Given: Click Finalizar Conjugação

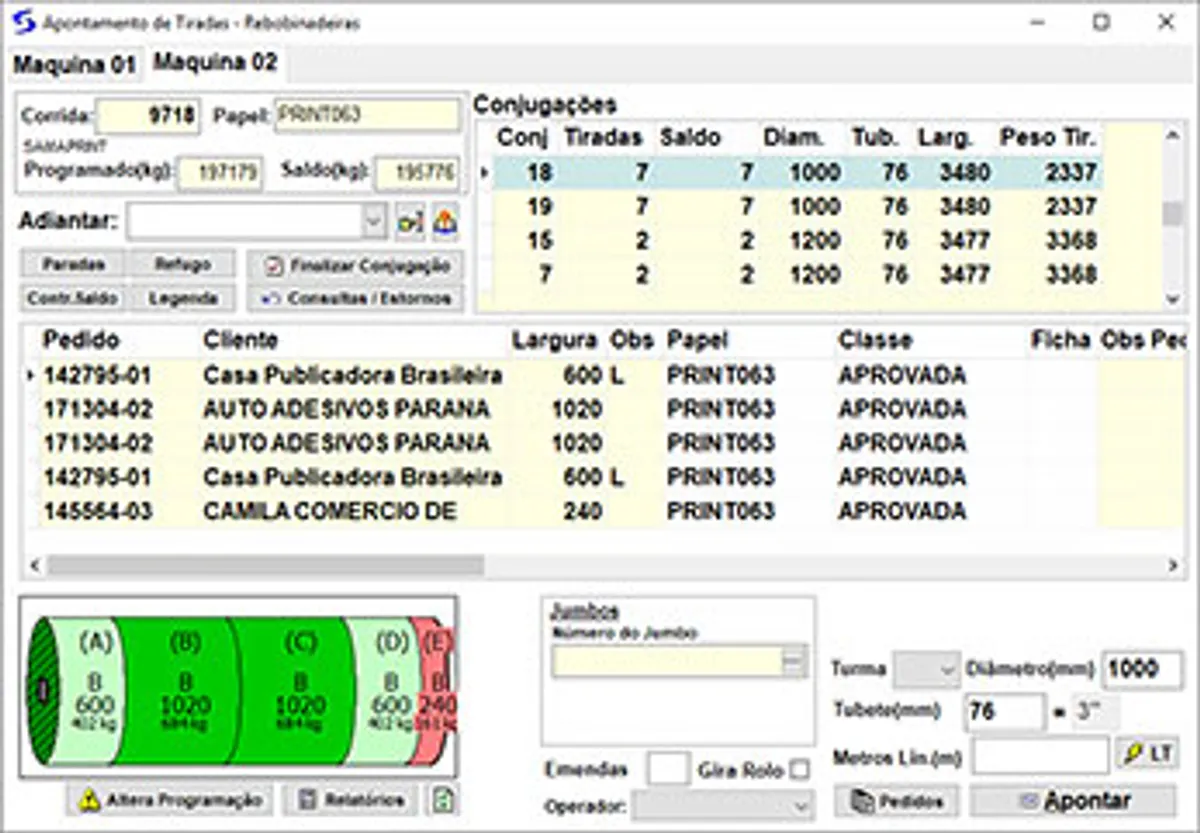Looking at the screenshot, I should pyautogui.click(x=356, y=266).
